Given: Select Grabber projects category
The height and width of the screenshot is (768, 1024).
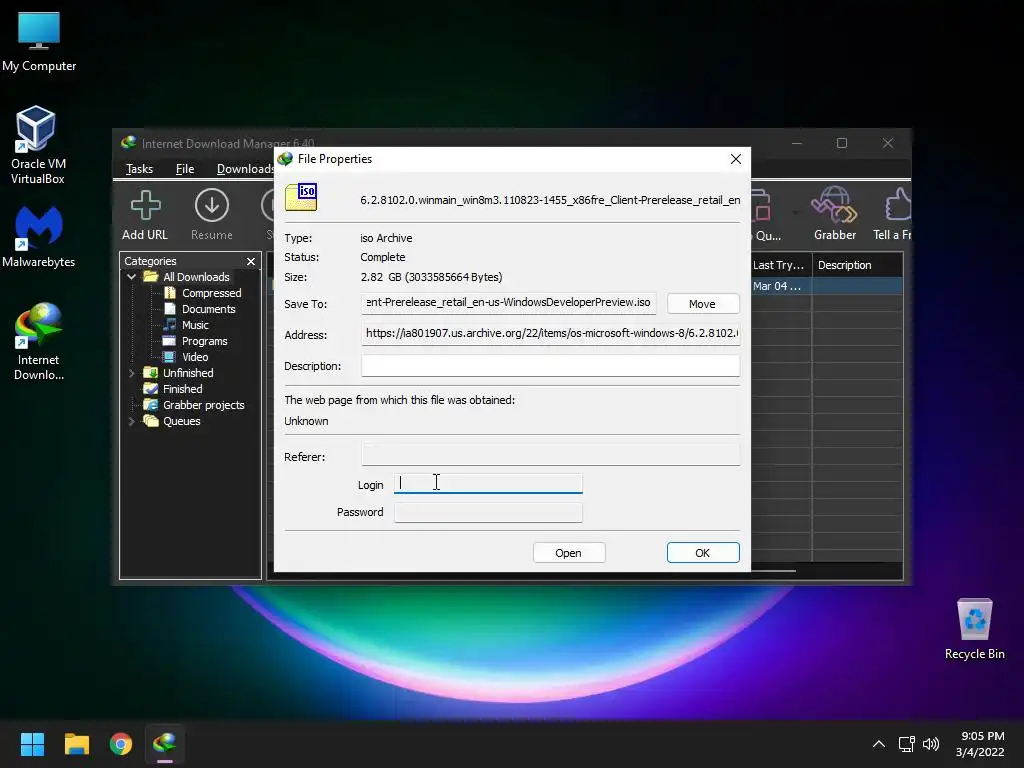Looking at the screenshot, I should (x=204, y=405).
